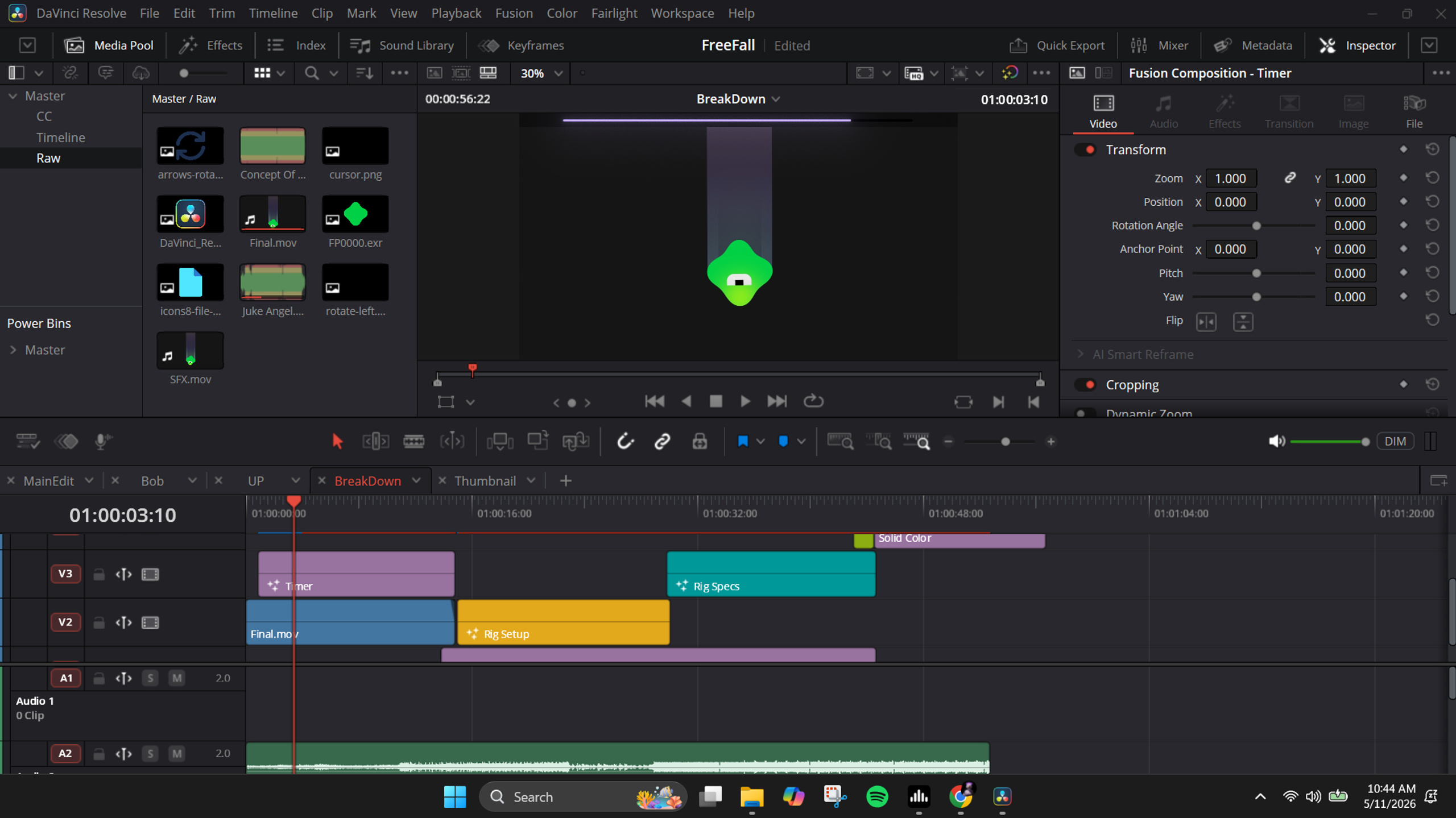Image resolution: width=1456 pixels, height=818 pixels.
Task: Open the 30% viewer zoom dropdown
Action: pos(541,73)
